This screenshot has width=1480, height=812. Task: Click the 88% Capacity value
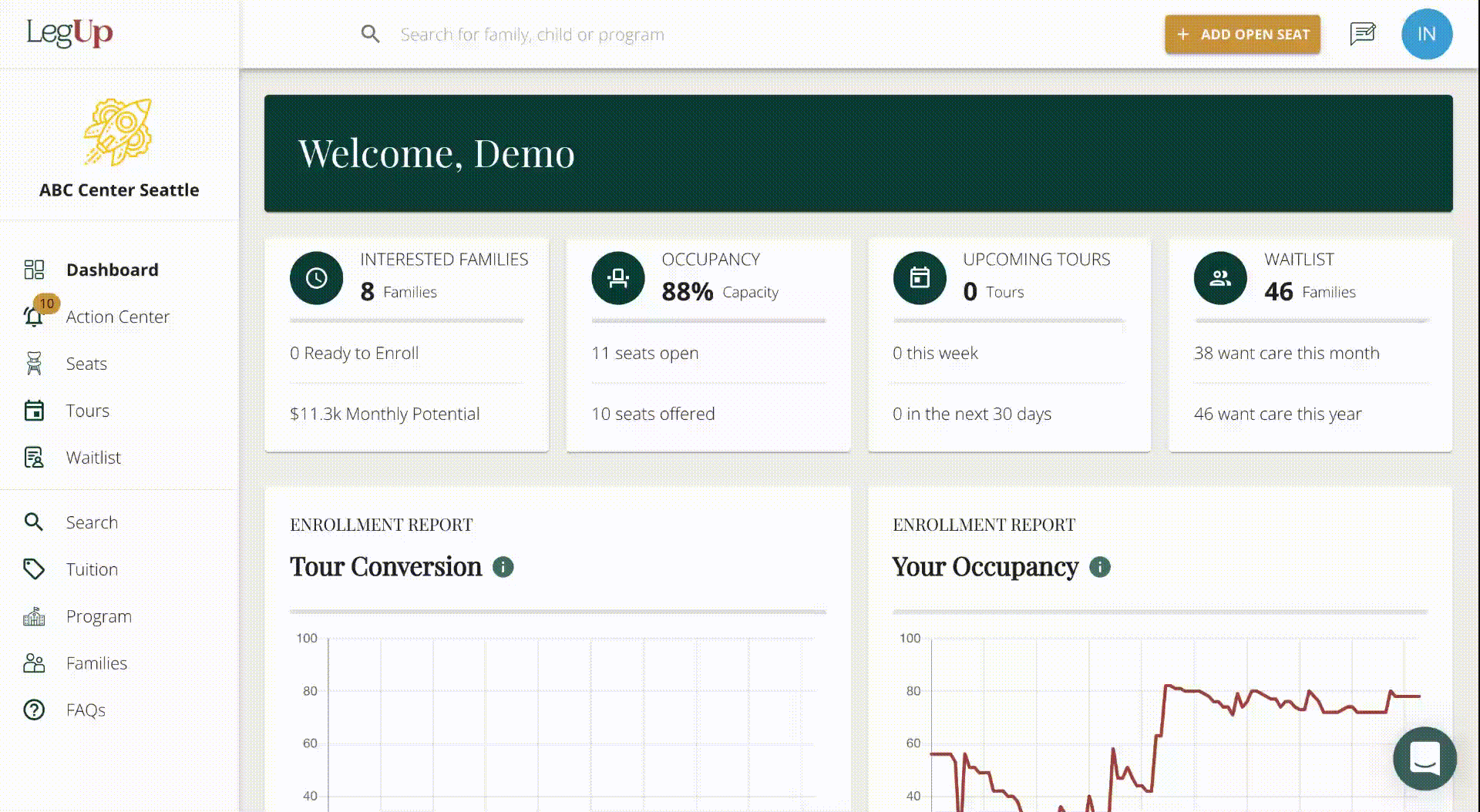[x=720, y=291]
